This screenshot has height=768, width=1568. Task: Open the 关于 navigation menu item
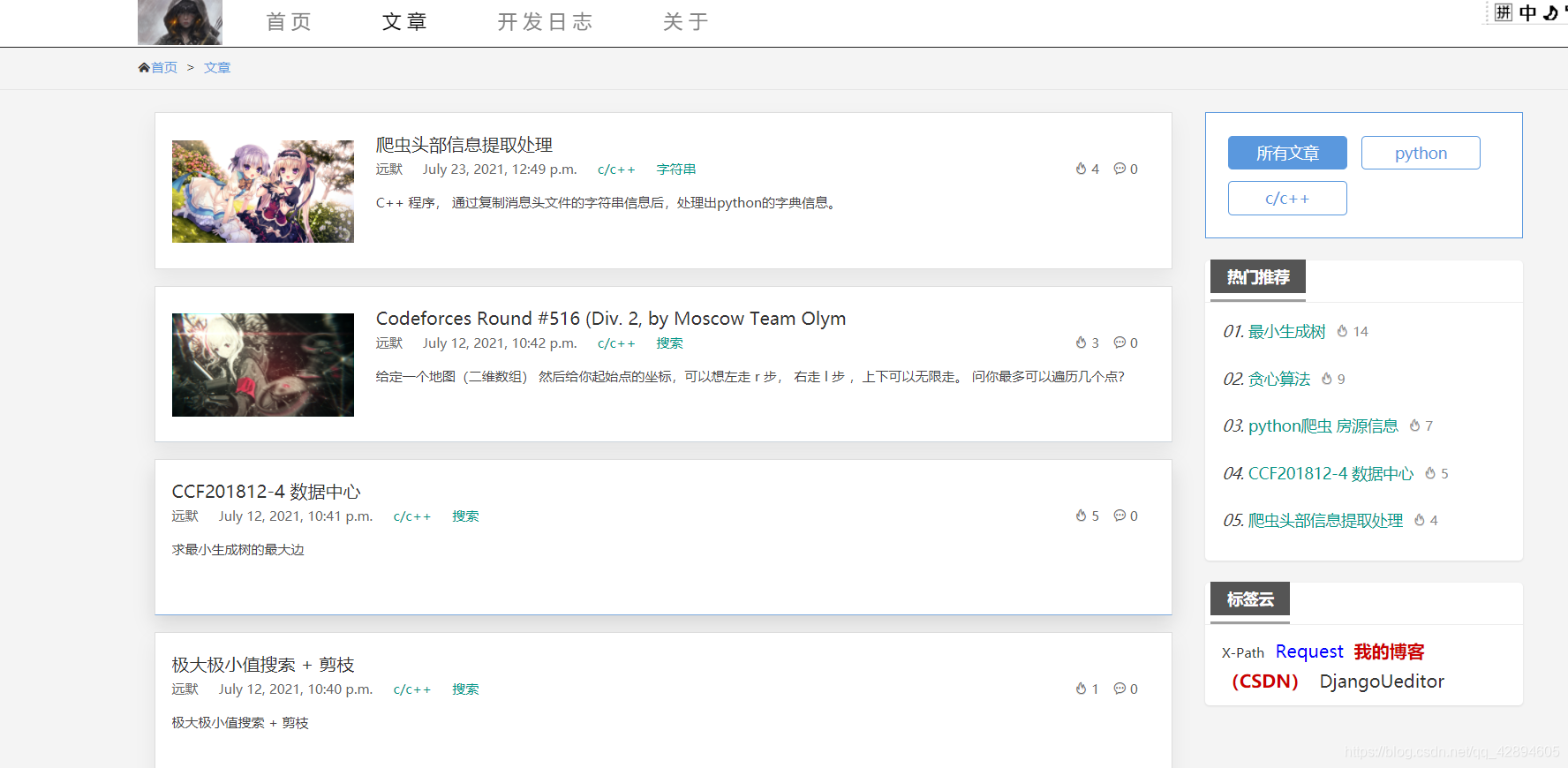click(686, 22)
